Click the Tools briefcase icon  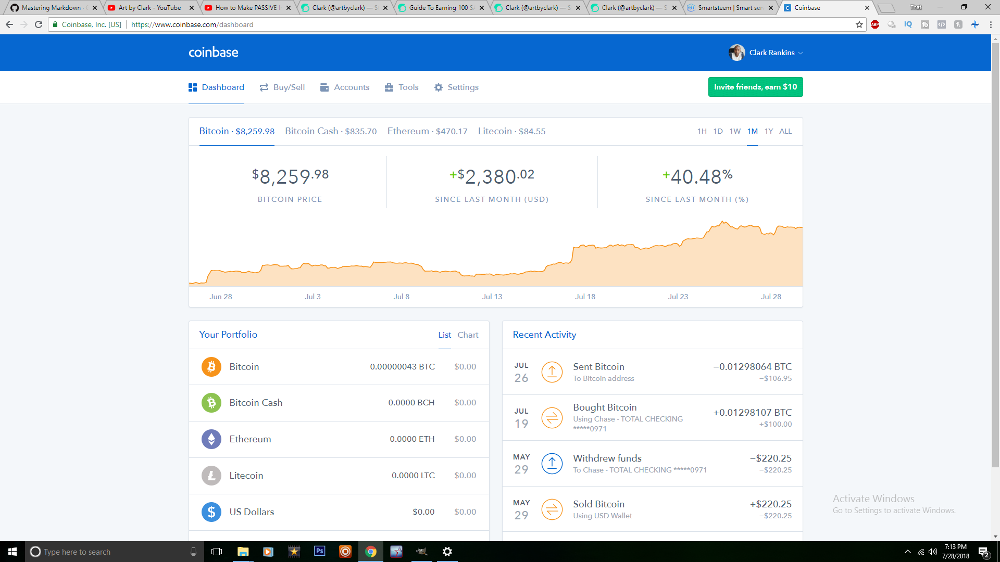point(389,87)
